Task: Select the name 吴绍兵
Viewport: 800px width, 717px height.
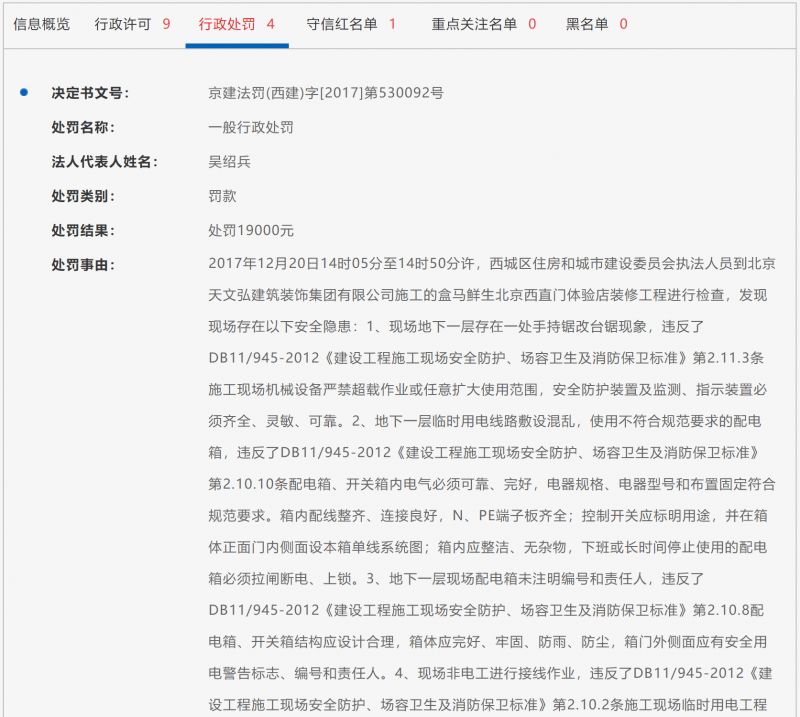Action: (x=229, y=162)
